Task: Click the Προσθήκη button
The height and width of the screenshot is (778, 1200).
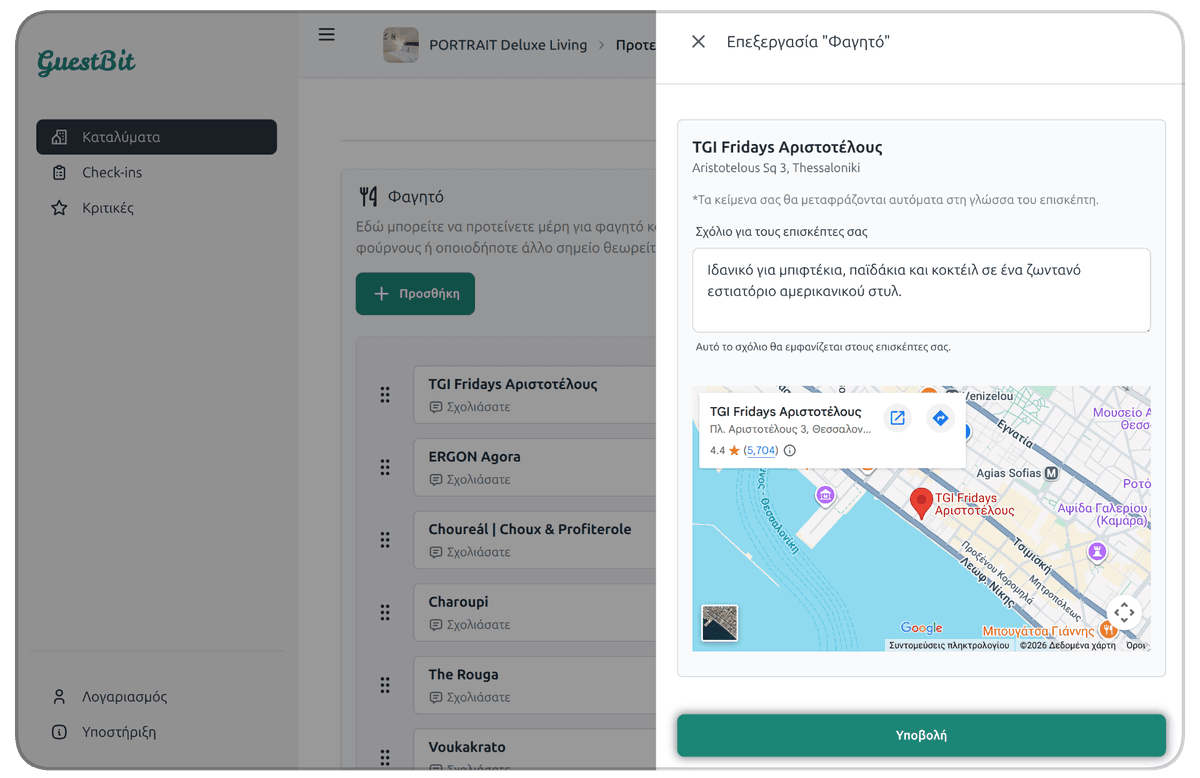Action: [x=415, y=293]
